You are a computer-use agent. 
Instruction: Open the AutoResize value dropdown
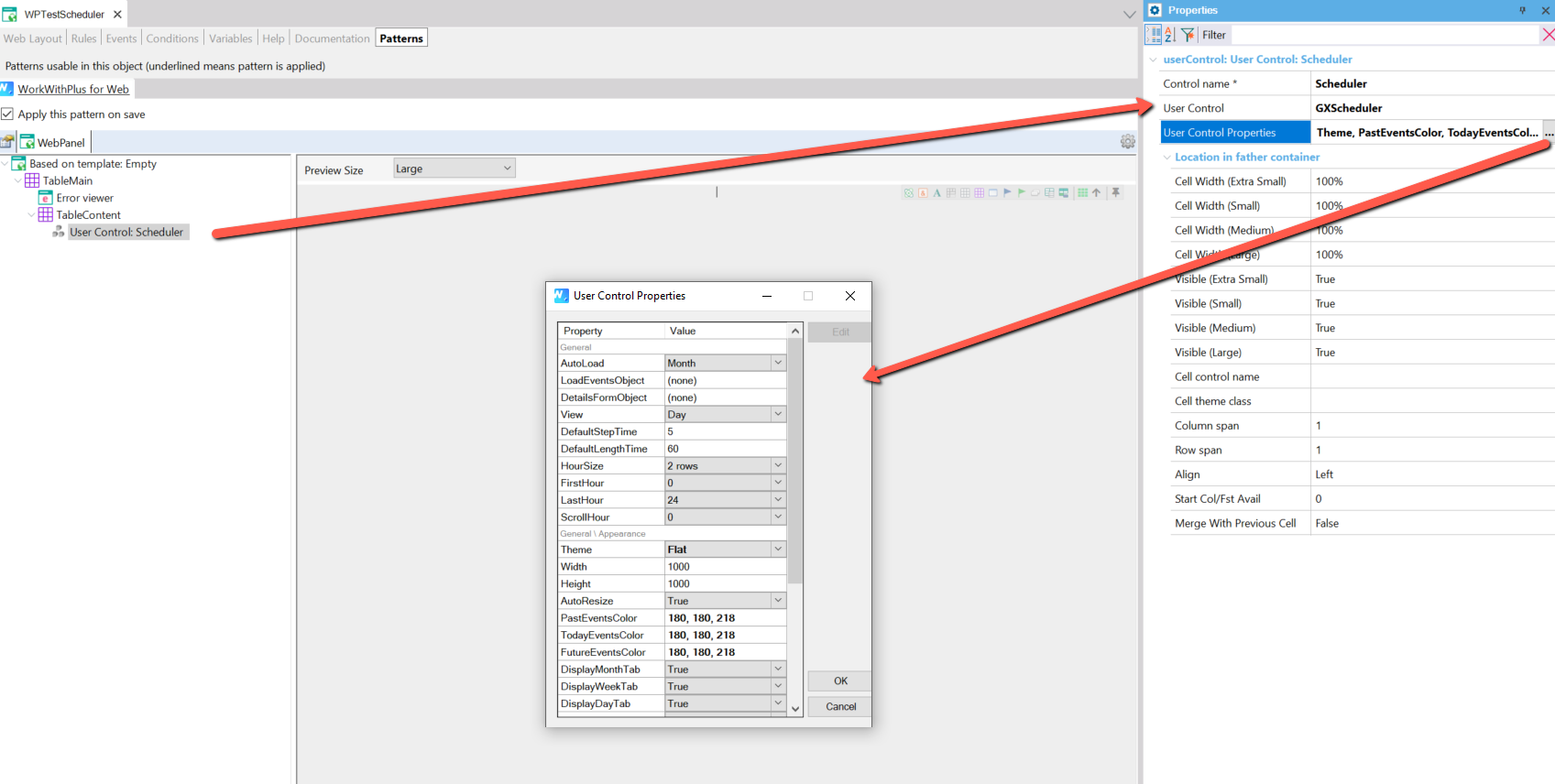click(x=778, y=600)
